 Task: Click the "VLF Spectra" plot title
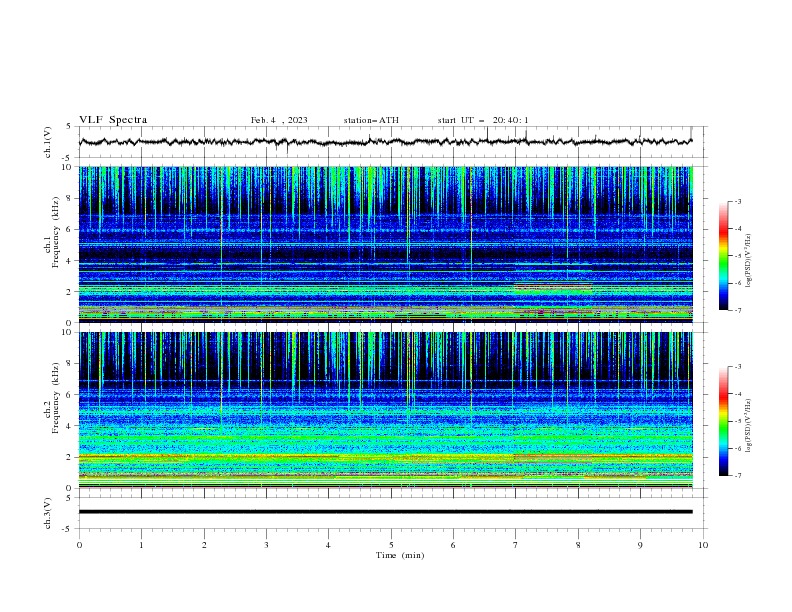[x=113, y=120]
